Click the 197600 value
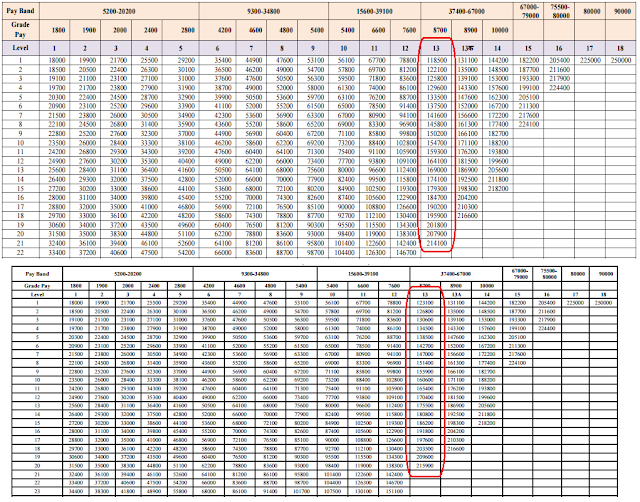Screen dimensions: 640x502 coord(425,440)
